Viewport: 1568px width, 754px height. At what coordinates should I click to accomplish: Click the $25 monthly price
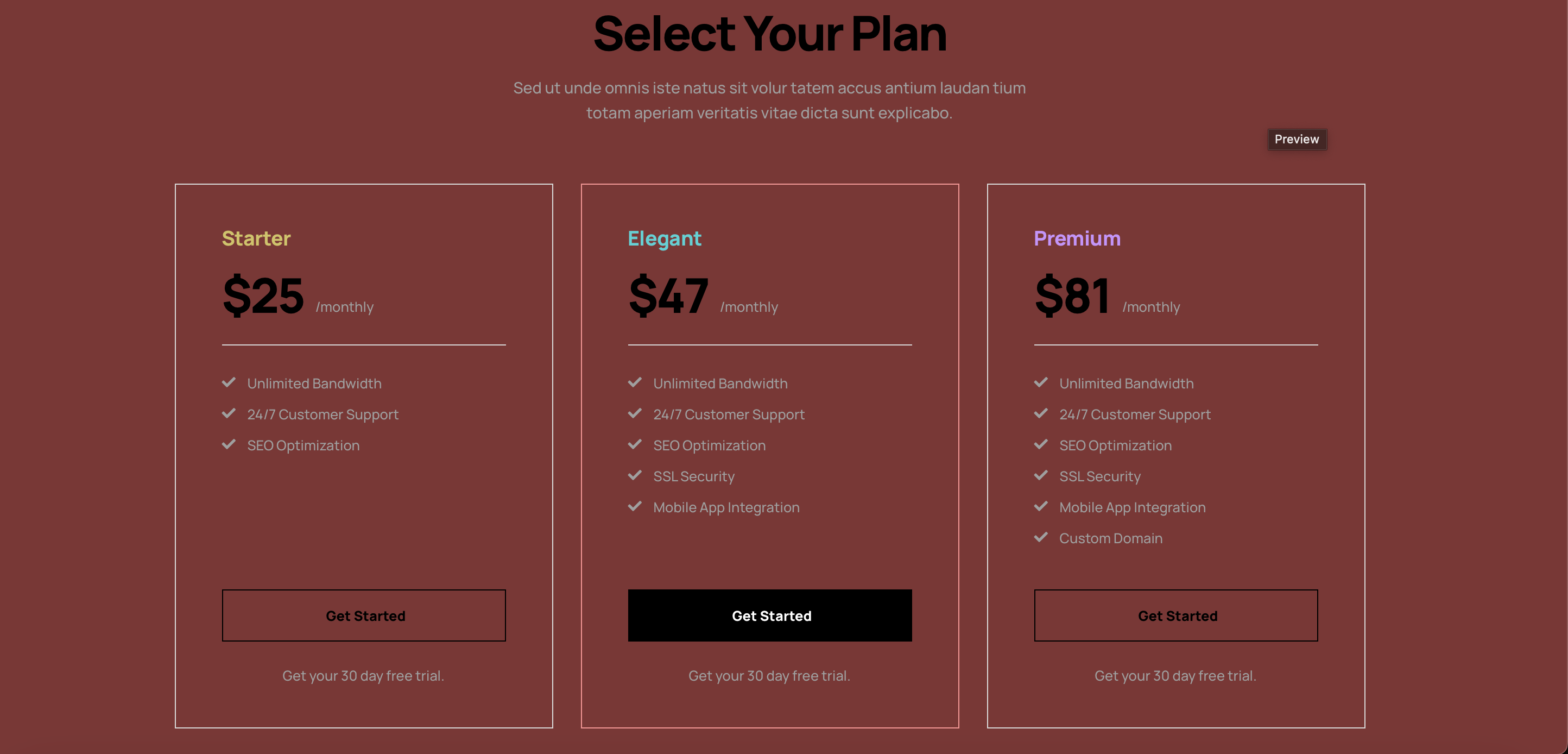tap(263, 297)
